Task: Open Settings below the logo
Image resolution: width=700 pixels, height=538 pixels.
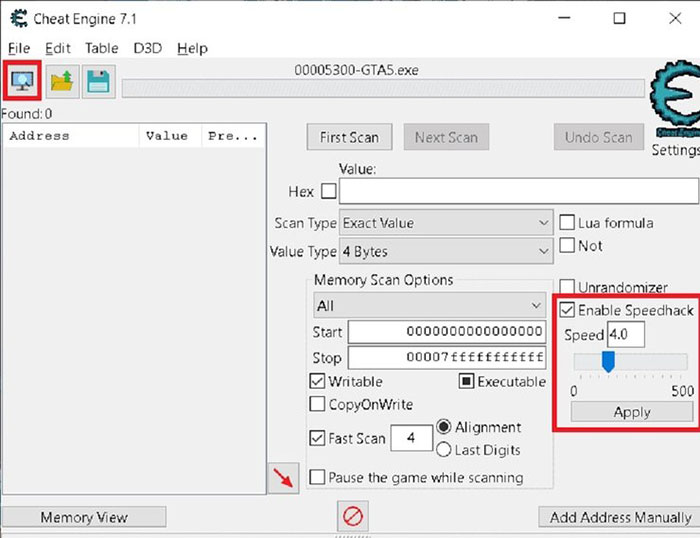Action: [675, 150]
